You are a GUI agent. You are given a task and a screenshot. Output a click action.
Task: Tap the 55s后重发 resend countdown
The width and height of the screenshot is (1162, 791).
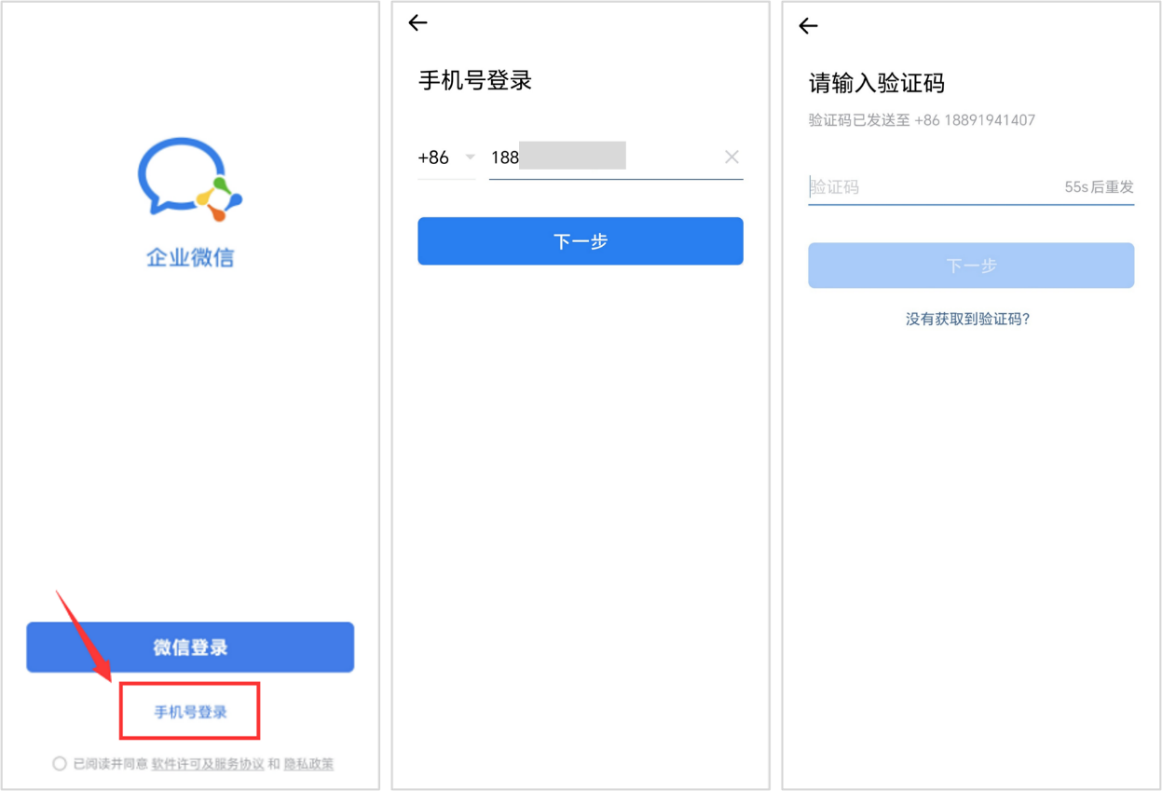coord(1099,187)
